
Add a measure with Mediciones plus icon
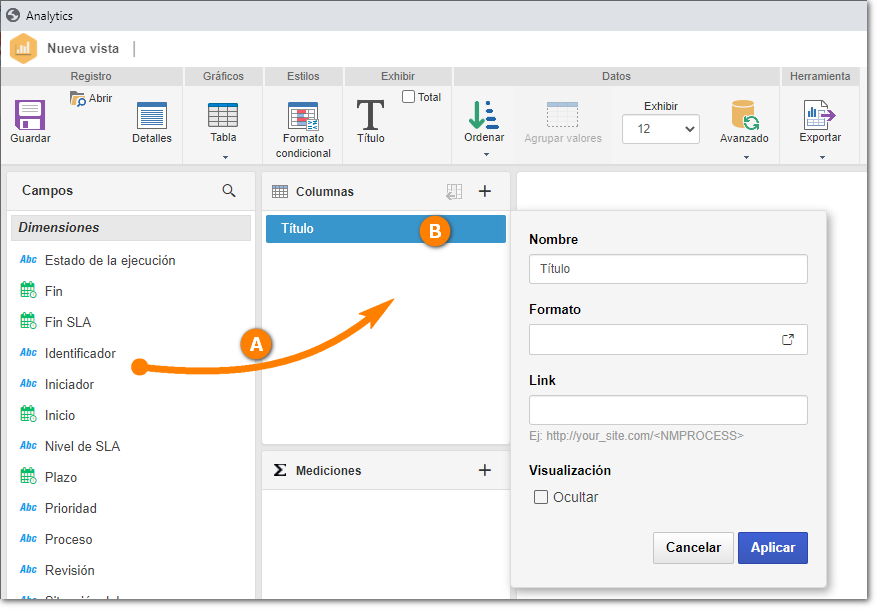485,470
